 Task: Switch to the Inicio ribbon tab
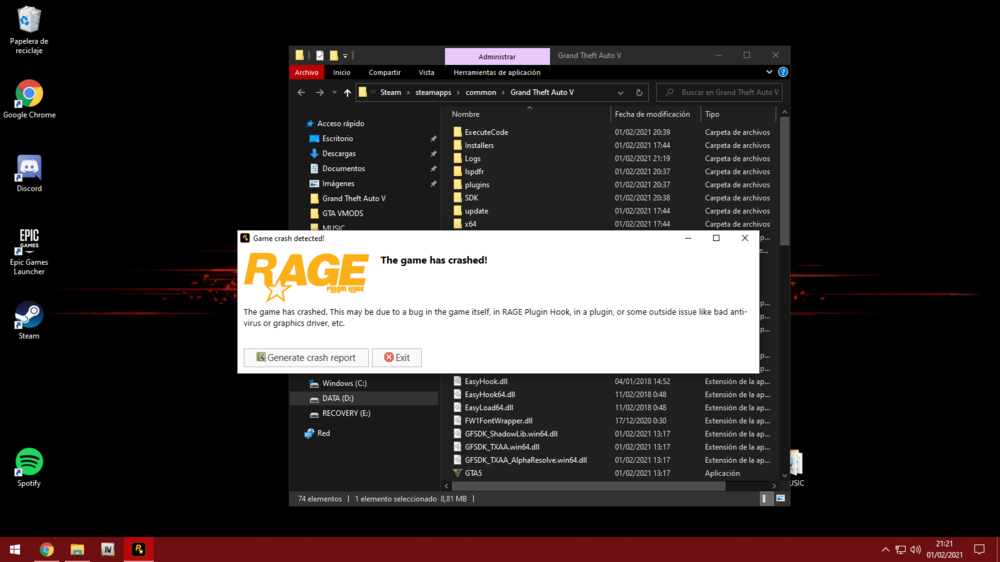pos(341,72)
